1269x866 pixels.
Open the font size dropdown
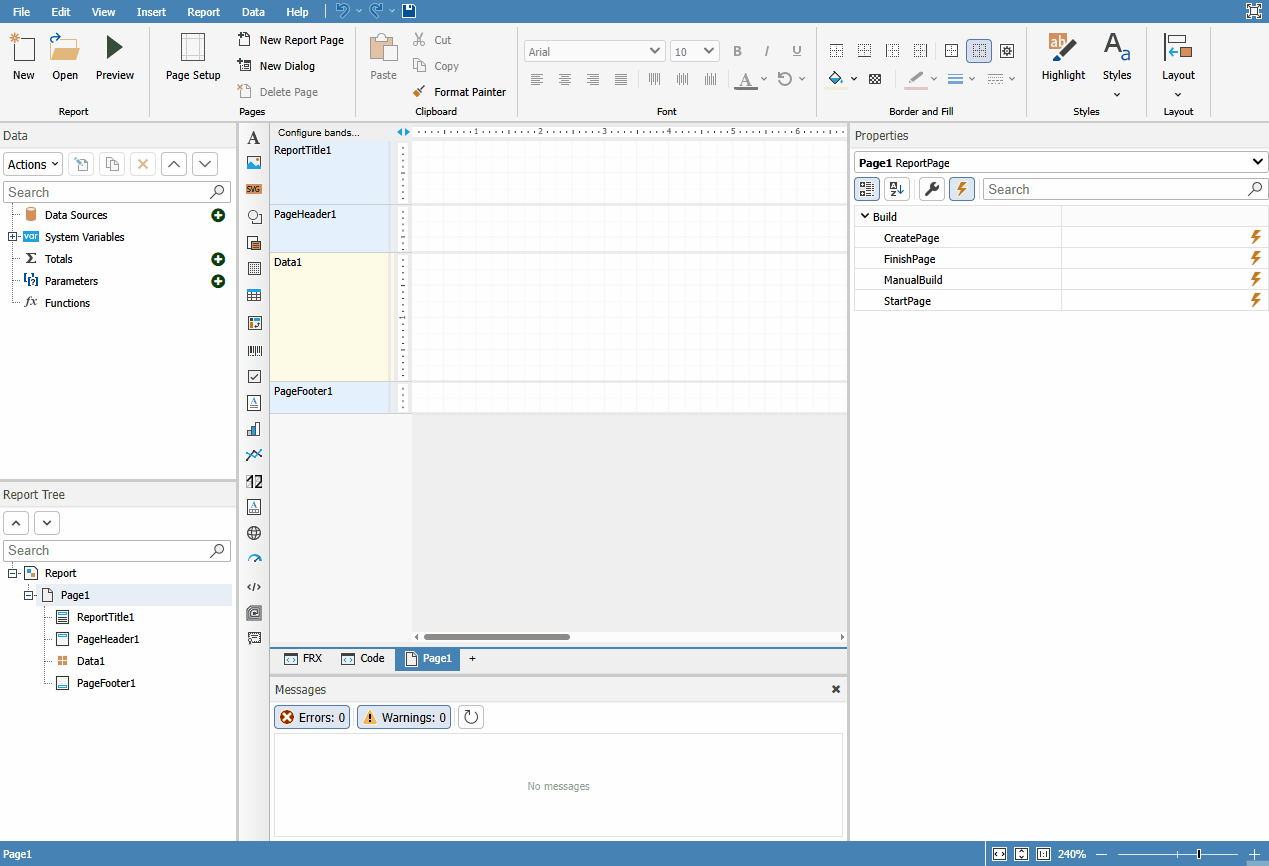(695, 51)
